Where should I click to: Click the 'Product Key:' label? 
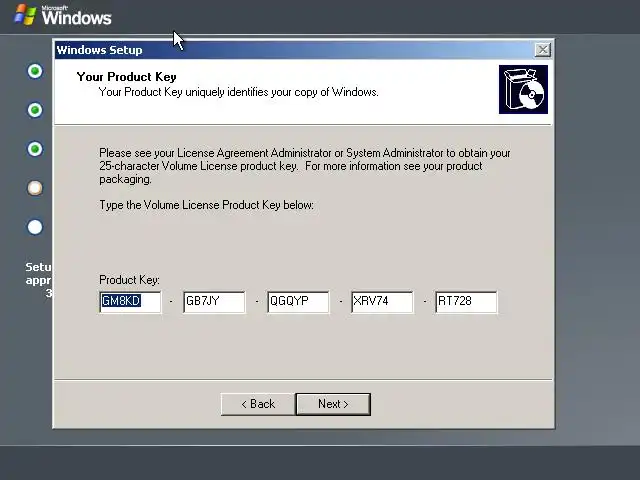click(129, 280)
